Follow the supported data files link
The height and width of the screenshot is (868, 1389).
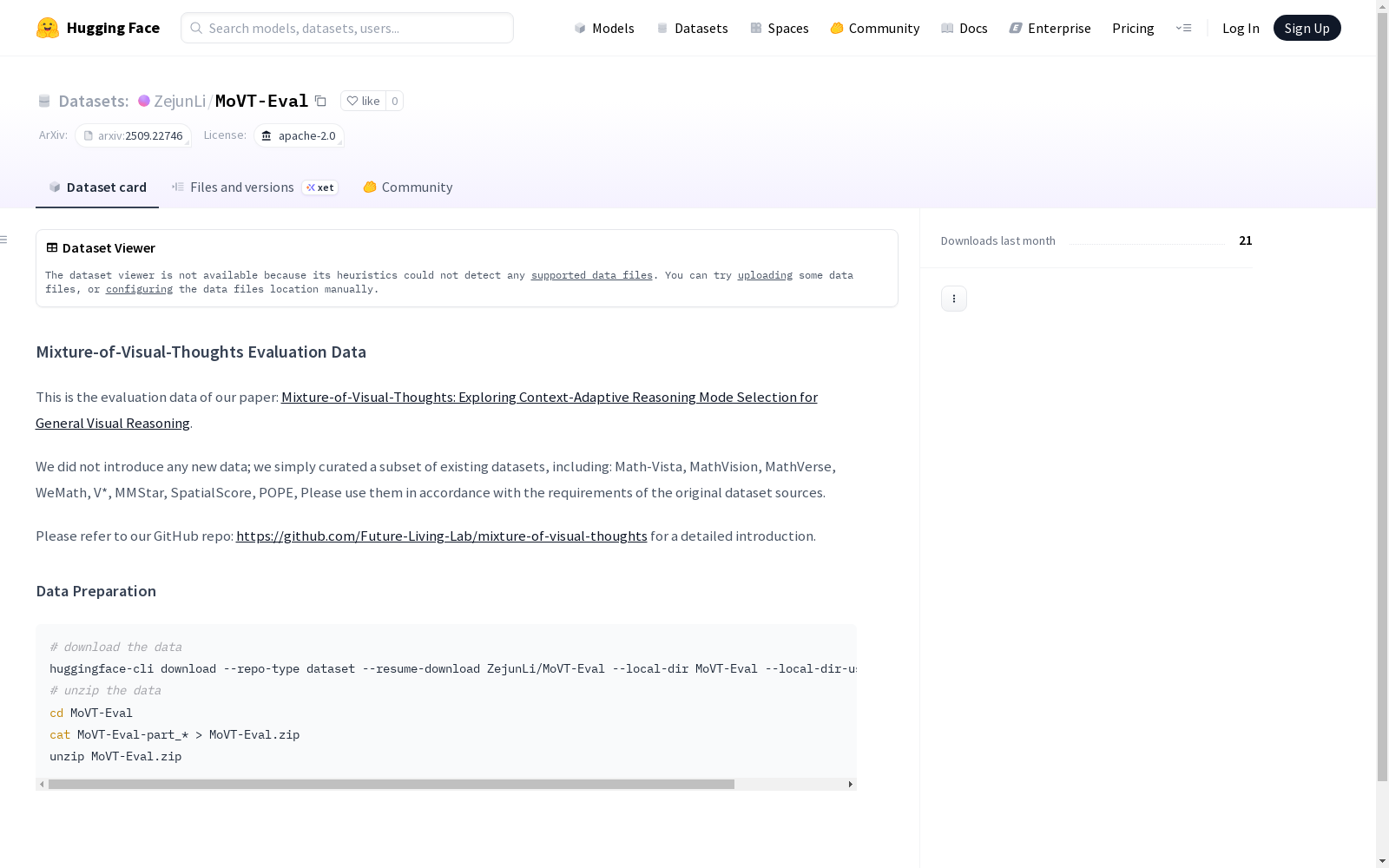(592, 275)
